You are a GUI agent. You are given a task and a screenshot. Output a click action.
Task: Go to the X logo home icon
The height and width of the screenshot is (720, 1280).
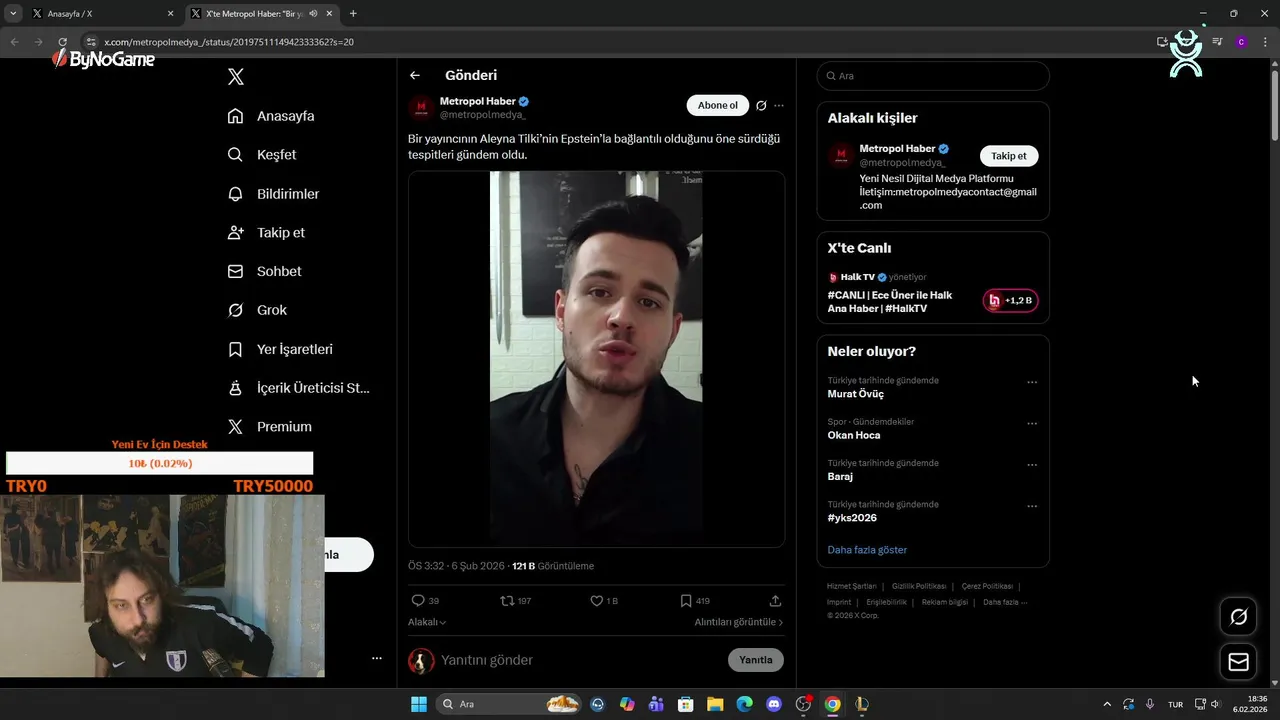click(x=236, y=76)
